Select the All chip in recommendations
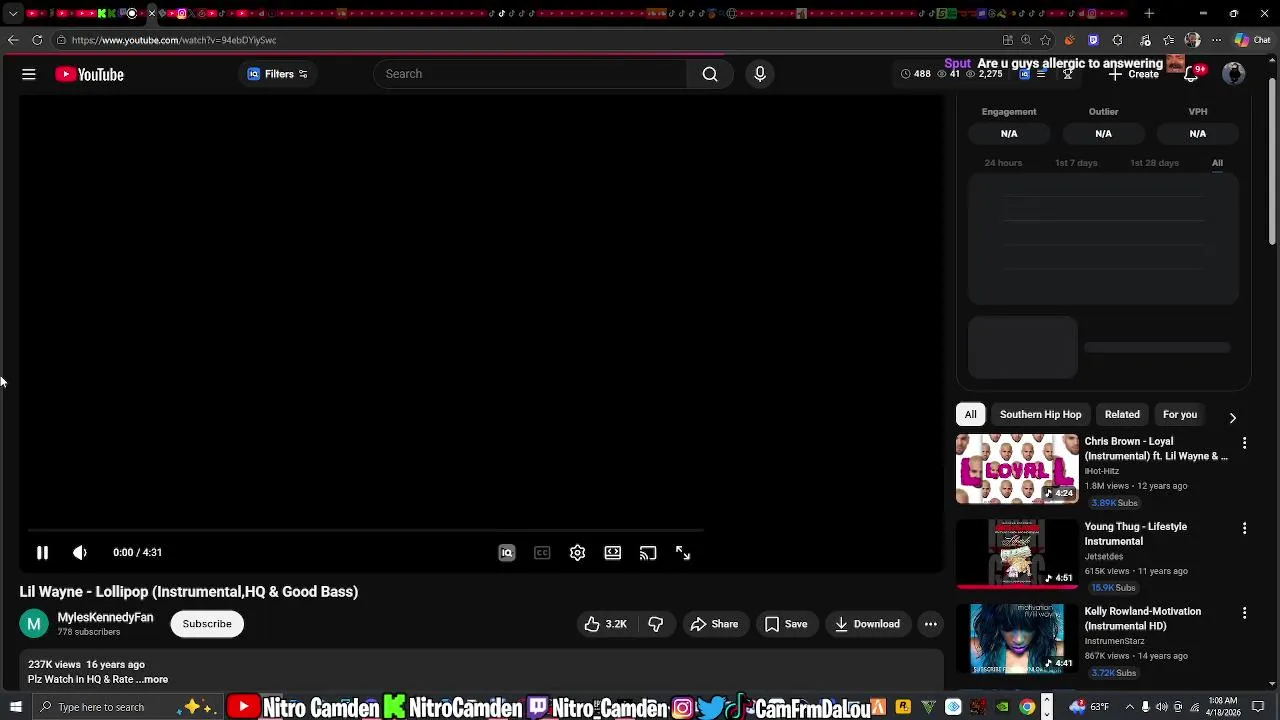The width and height of the screenshot is (1280, 720). click(x=970, y=414)
